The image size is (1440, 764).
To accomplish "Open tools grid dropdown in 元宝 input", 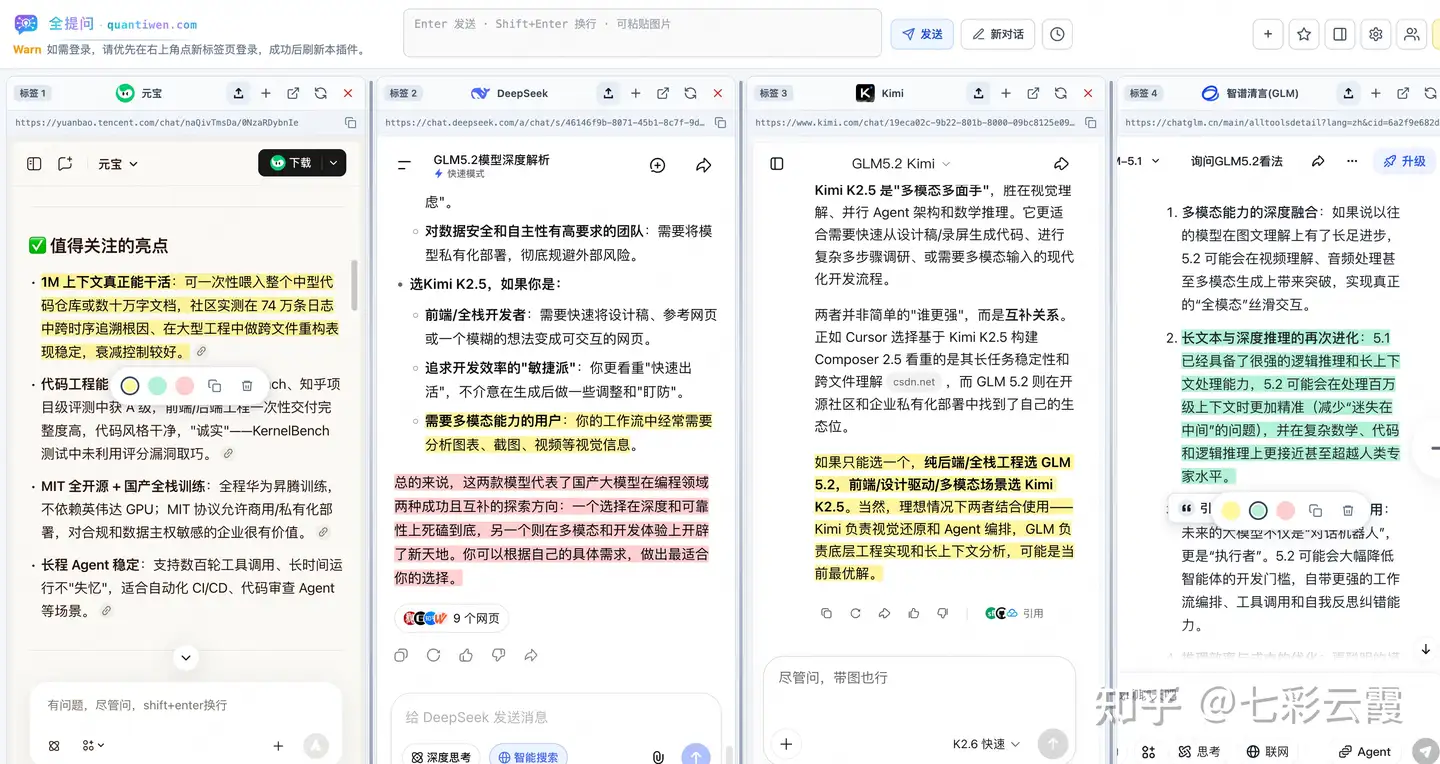I will click(x=93, y=745).
